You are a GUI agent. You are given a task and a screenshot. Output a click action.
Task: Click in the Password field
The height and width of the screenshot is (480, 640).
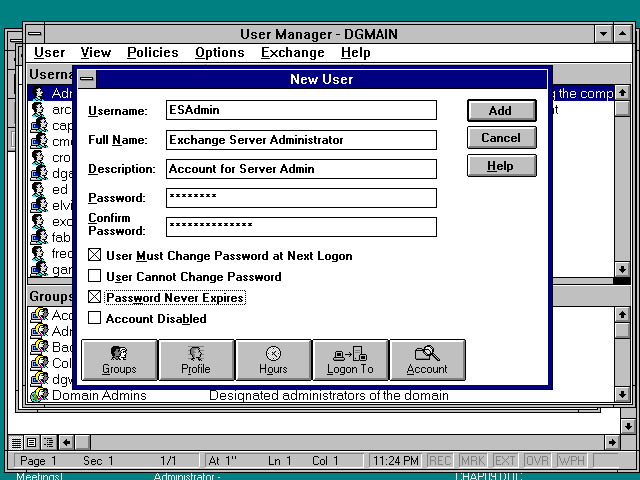(301, 198)
